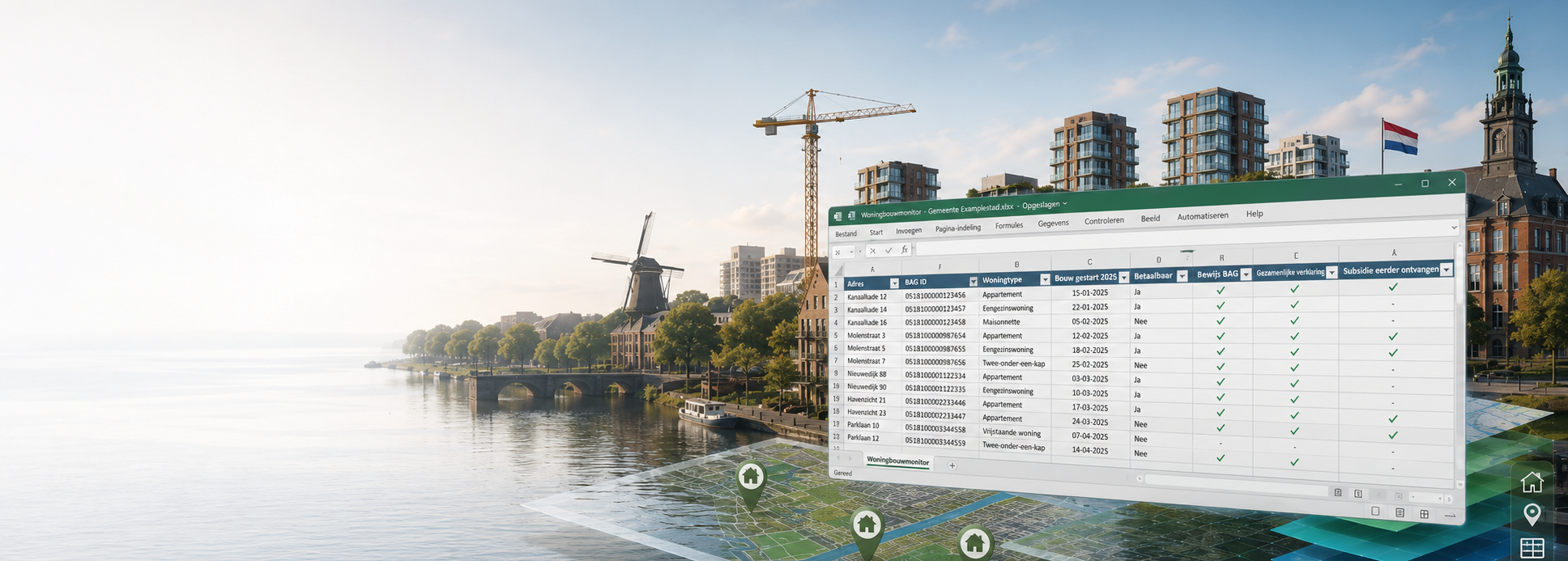This screenshot has width=1568, height=561.
Task: Click the next-sheet navigation arrow
Action: 850,458
